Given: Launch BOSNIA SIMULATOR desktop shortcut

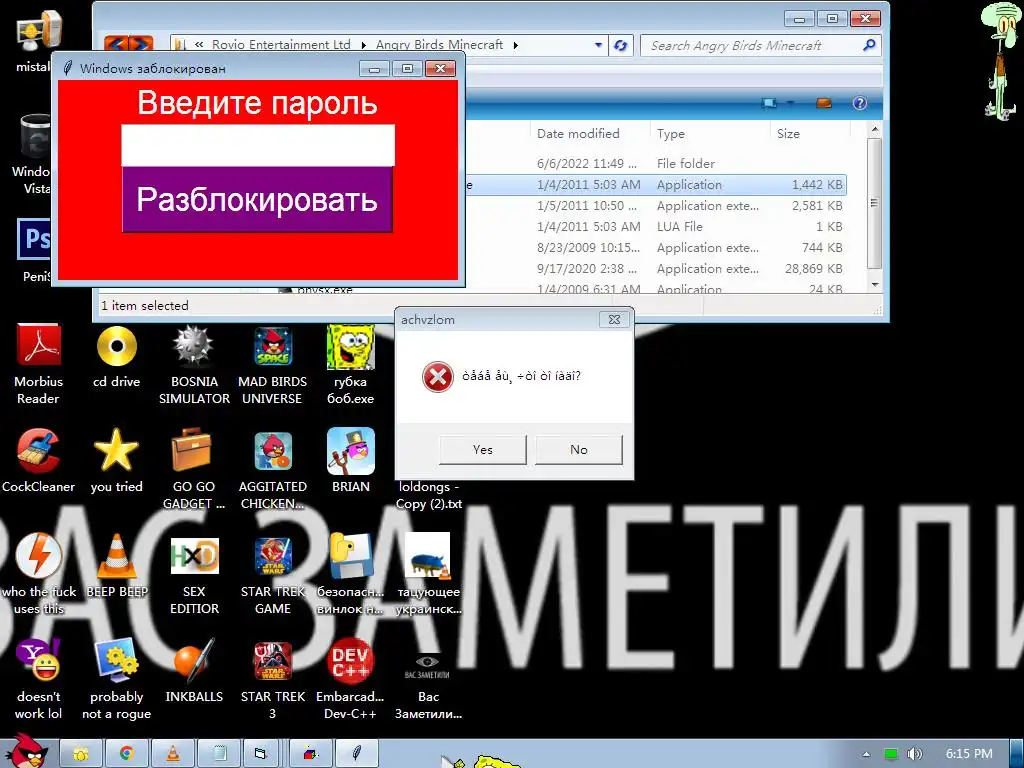Looking at the screenshot, I should (x=194, y=364).
